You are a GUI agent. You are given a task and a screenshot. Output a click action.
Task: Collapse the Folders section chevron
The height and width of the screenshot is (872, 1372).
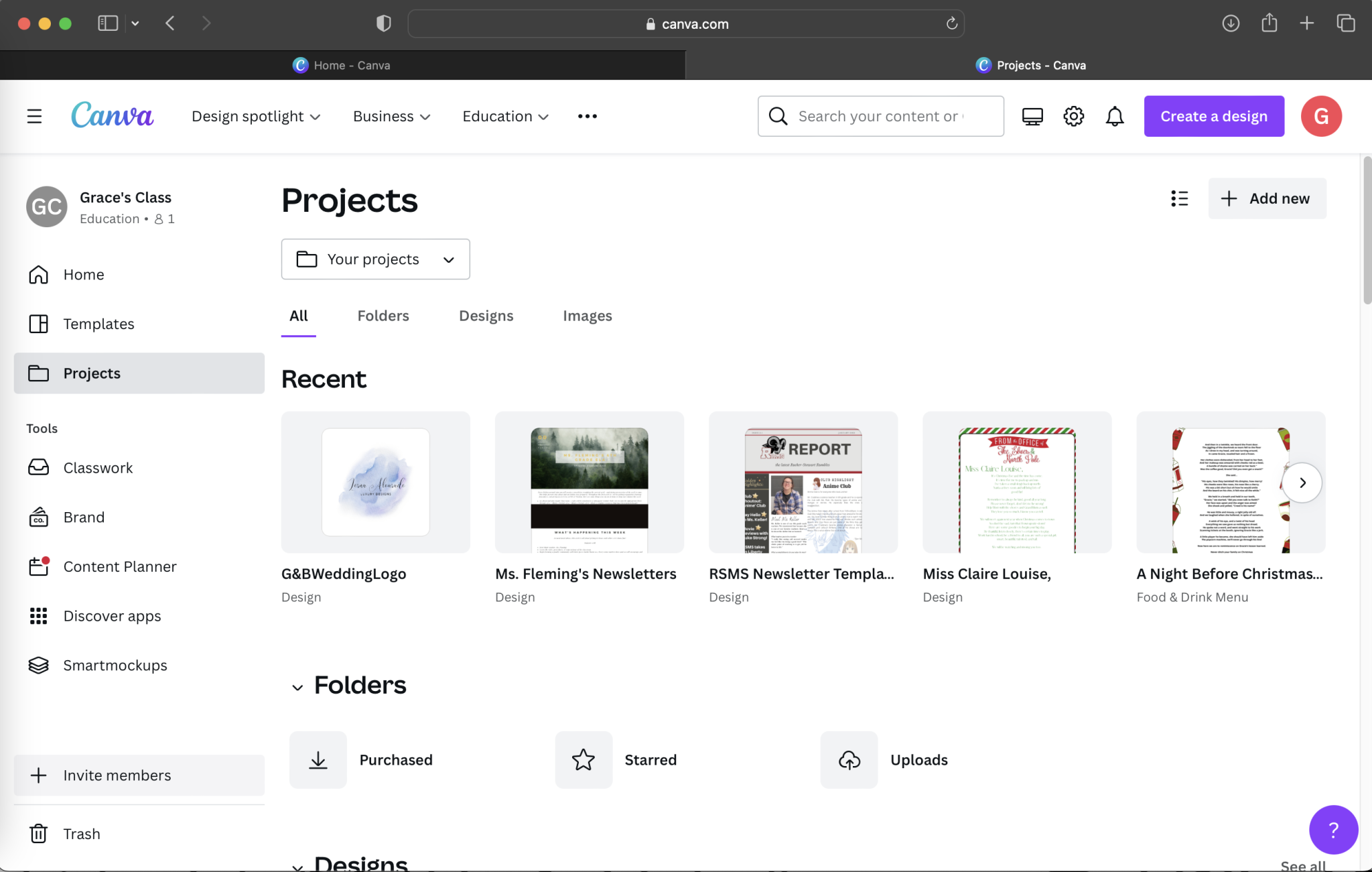(x=297, y=687)
